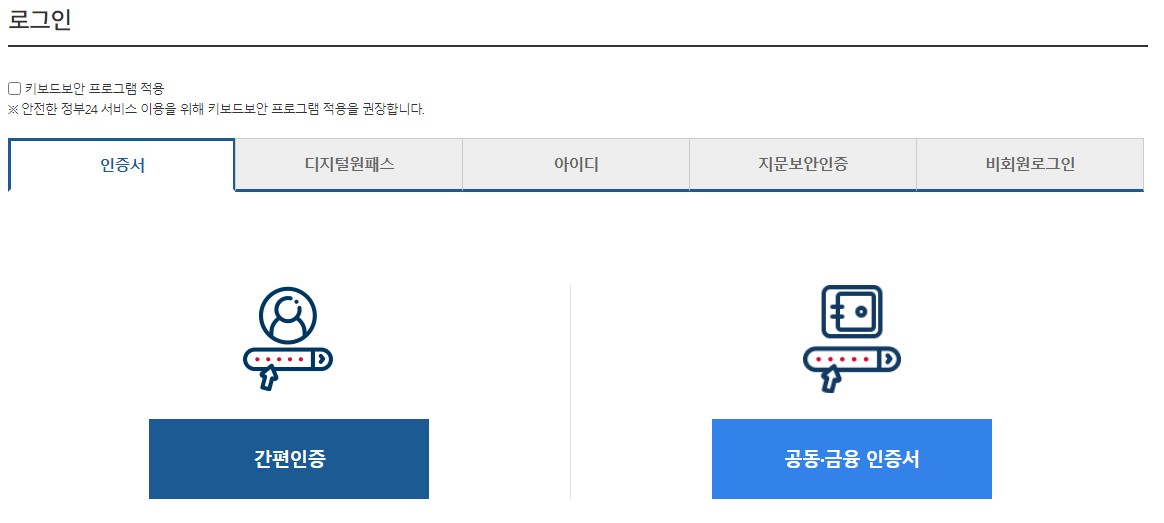The height and width of the screenshot is (523, 1164).
Task: Click the dark blue 간편인증 button
Action: 289,458
